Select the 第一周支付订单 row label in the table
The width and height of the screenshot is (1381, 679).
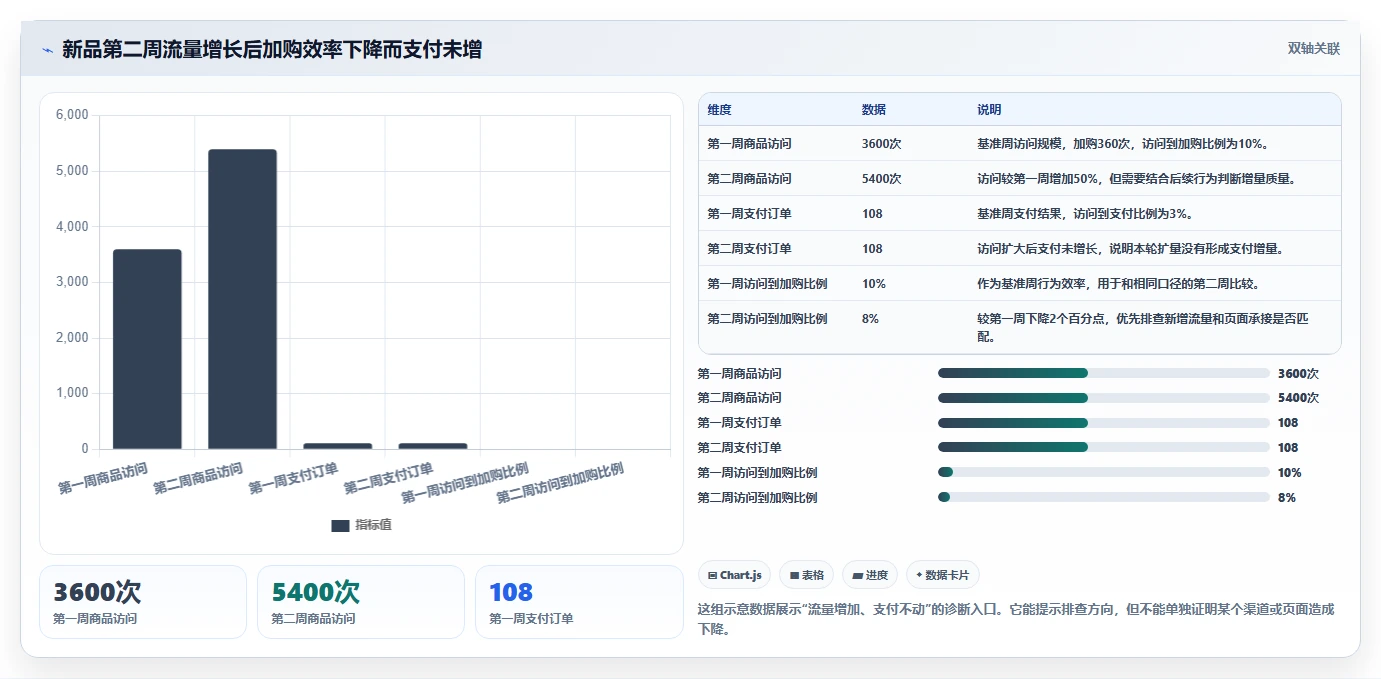[749, 214]
